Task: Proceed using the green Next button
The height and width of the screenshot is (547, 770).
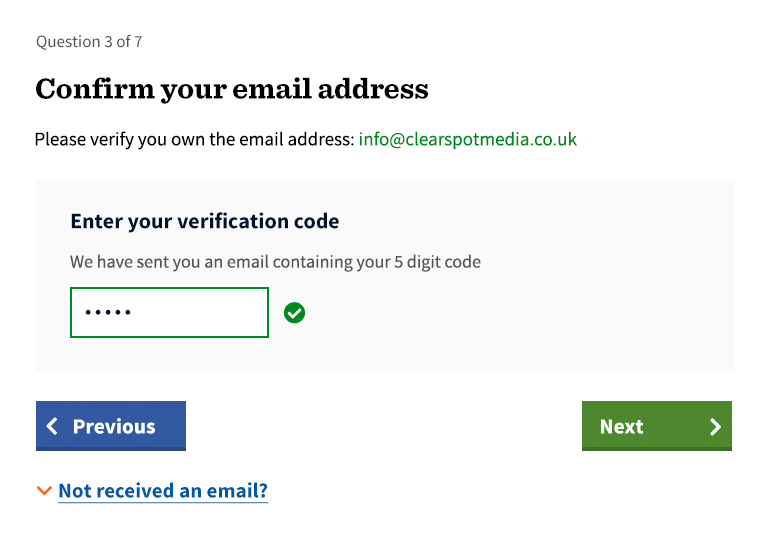Action: point(657,426)
